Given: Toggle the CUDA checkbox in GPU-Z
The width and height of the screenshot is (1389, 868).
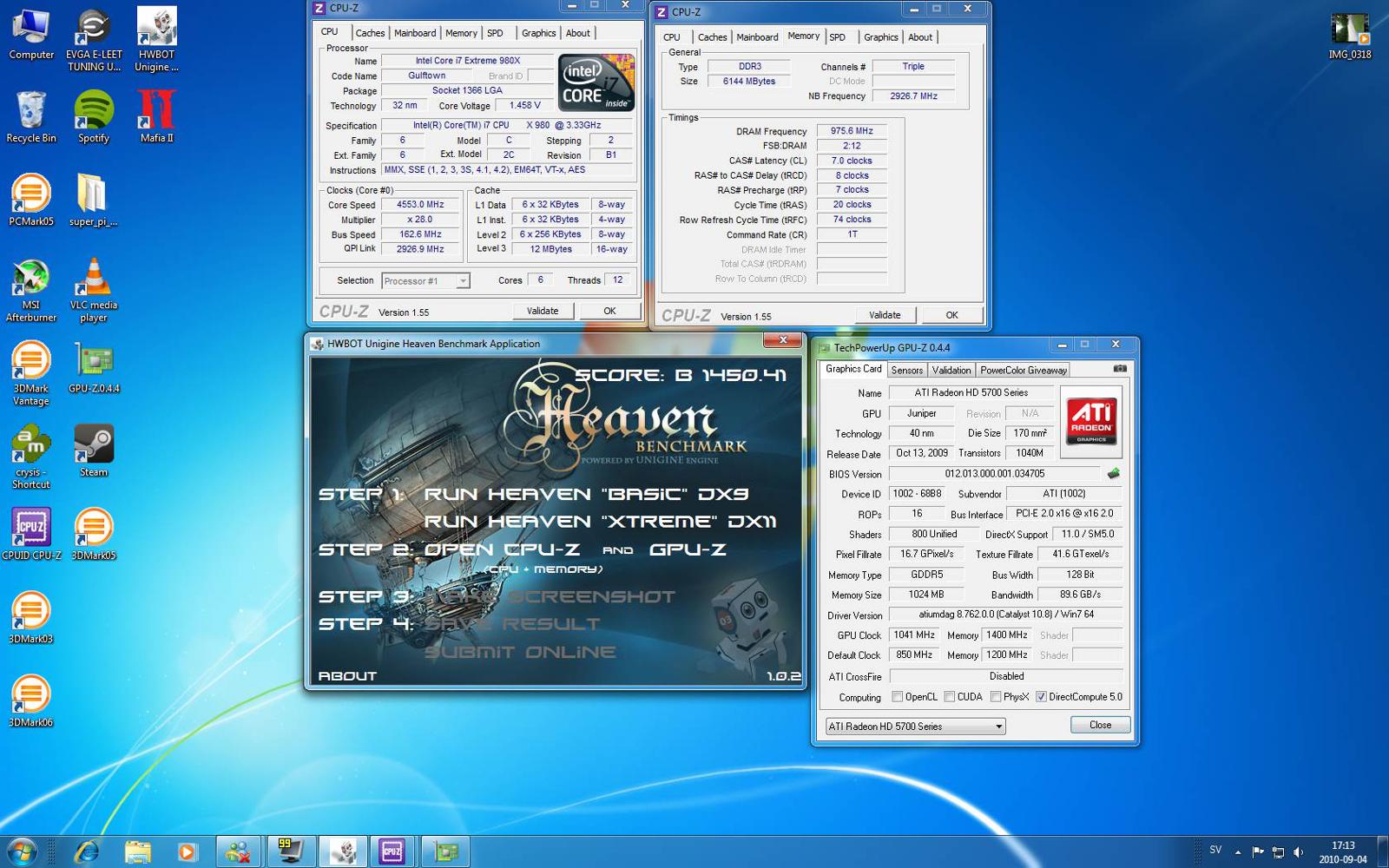Looking at the screenshot, I should [950, 697].
